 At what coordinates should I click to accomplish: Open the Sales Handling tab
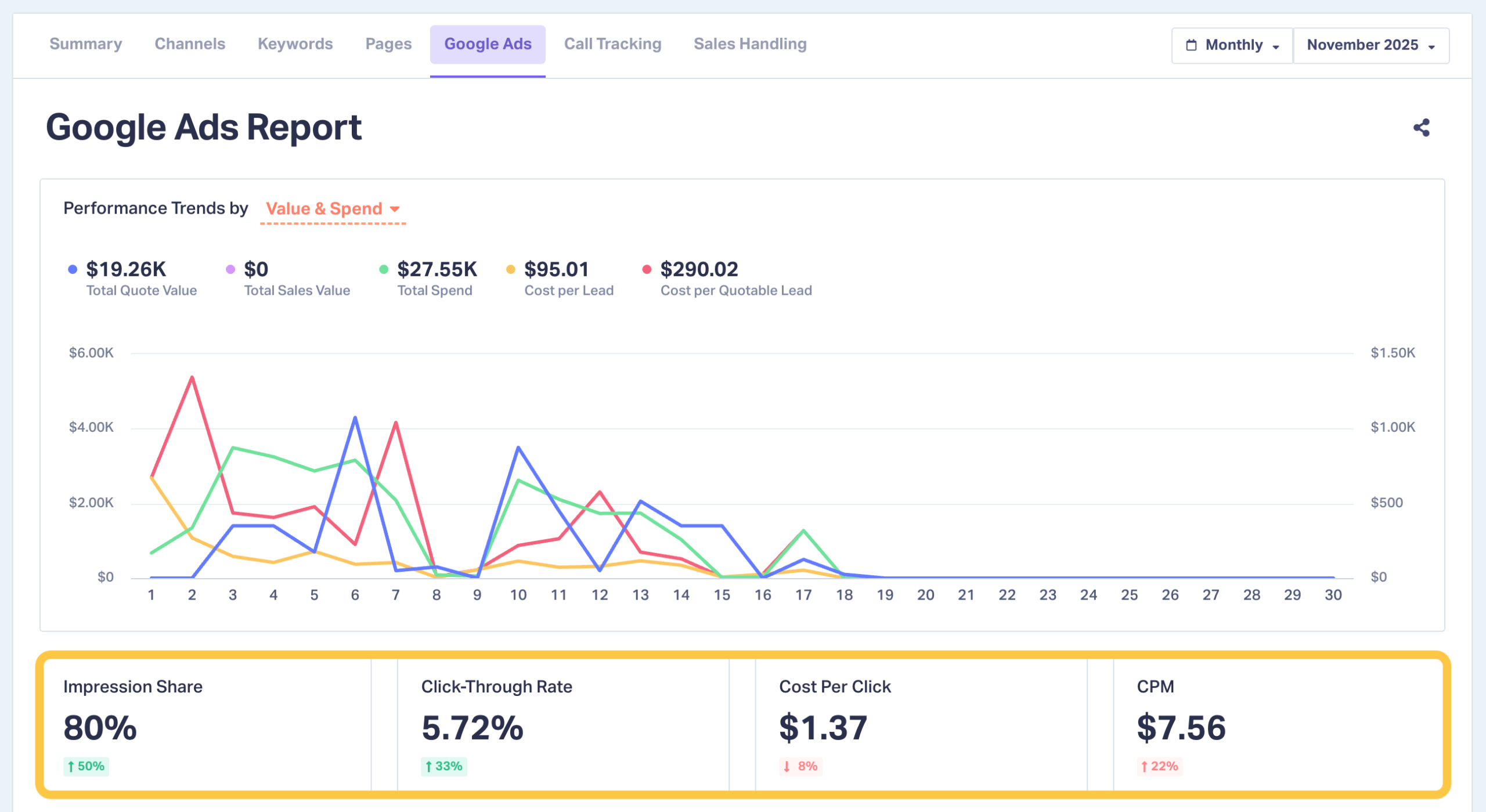(750, 44)
